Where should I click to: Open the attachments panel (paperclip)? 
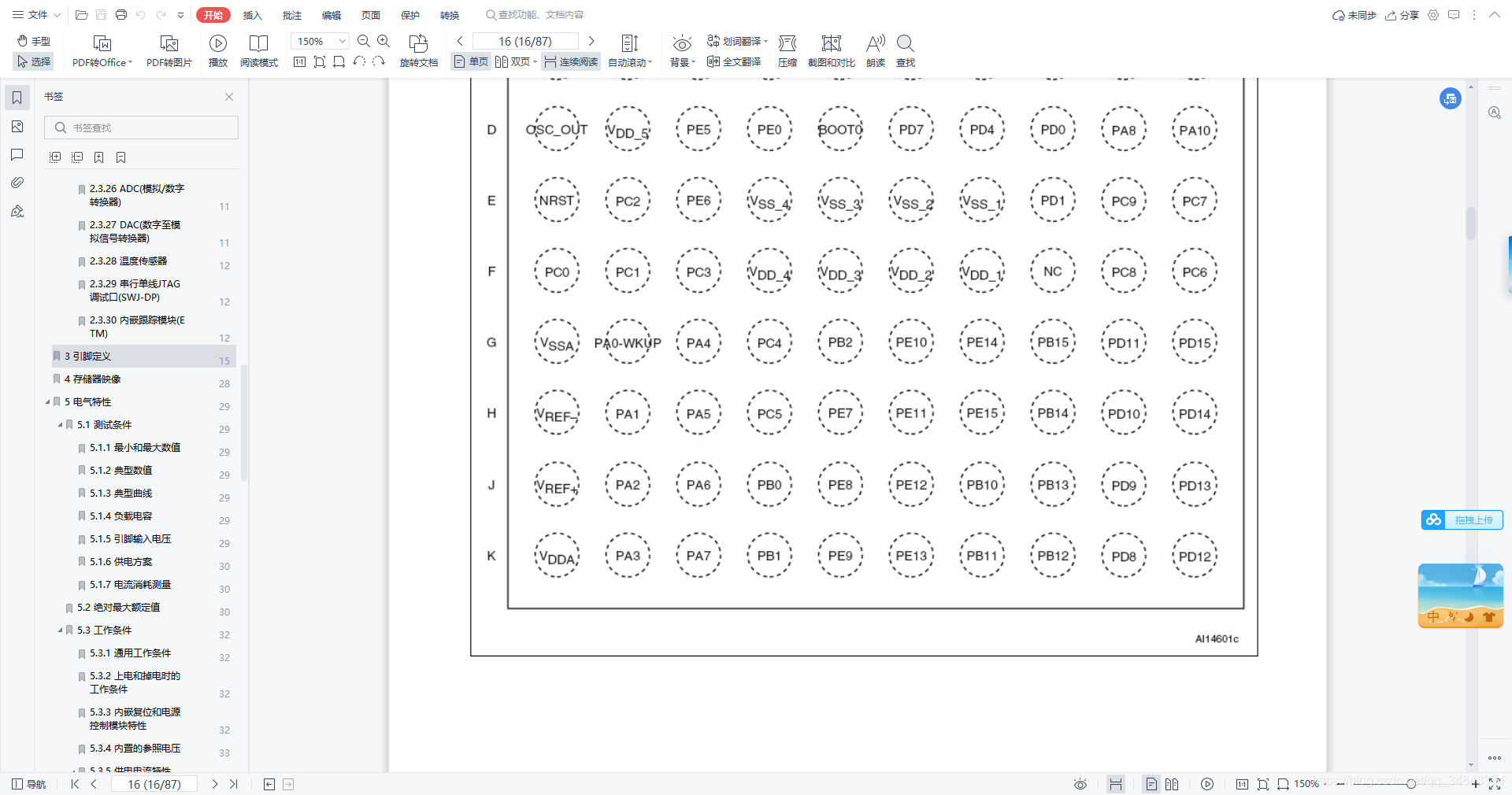click(17, 183)
